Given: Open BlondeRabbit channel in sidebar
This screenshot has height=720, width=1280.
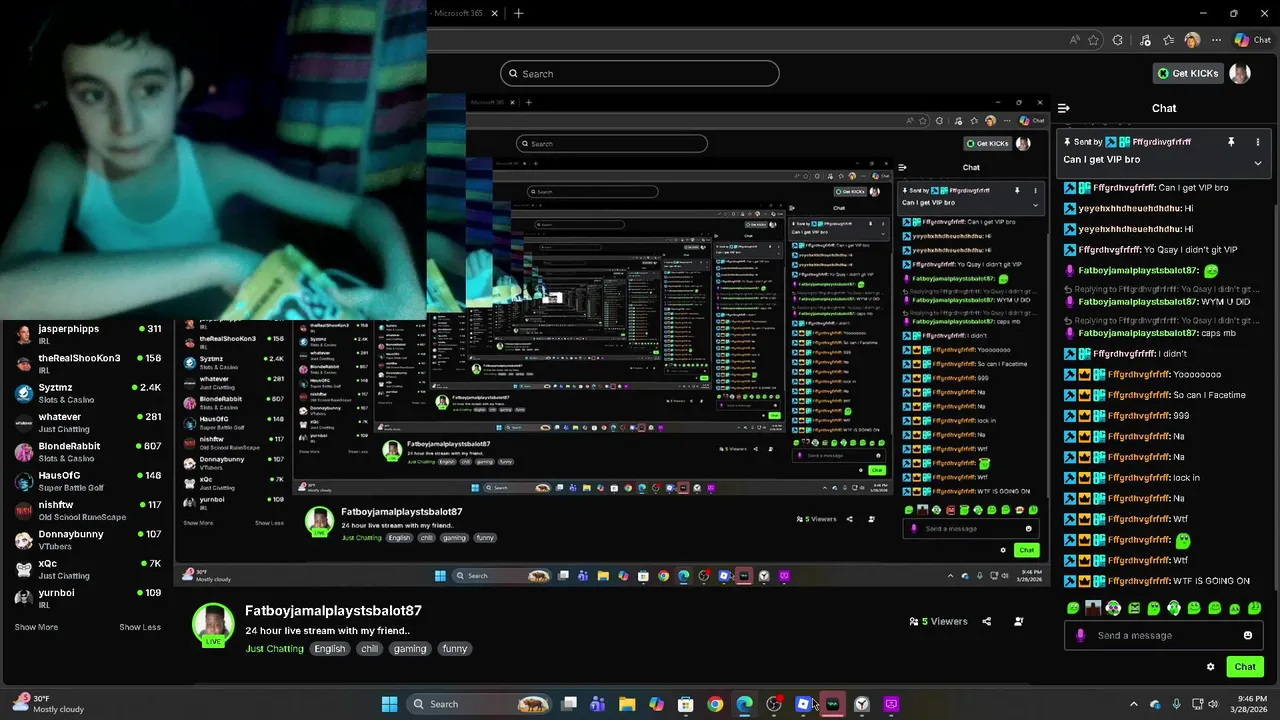Looking at the screenshot, I should 87,451.
